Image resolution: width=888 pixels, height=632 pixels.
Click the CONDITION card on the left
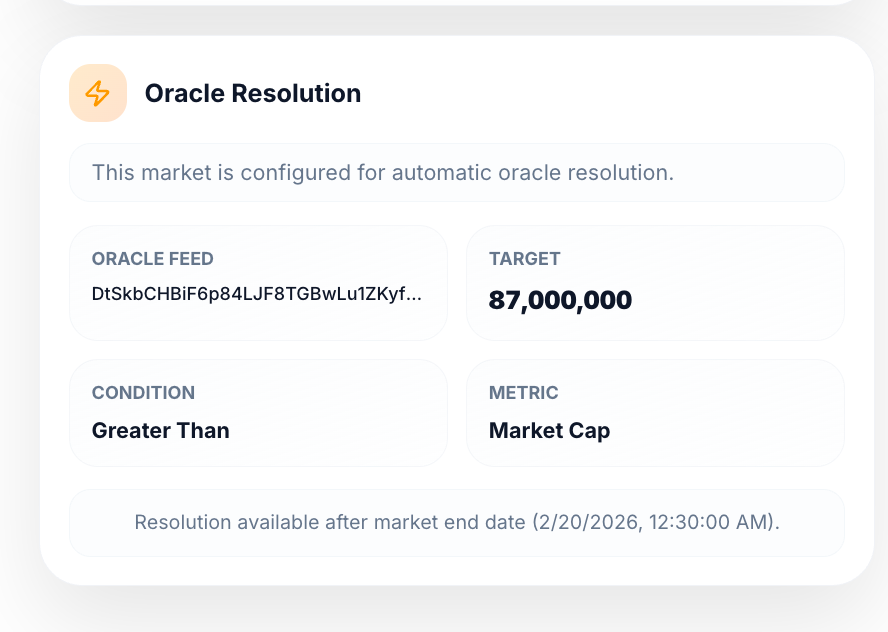click(258, 412)
